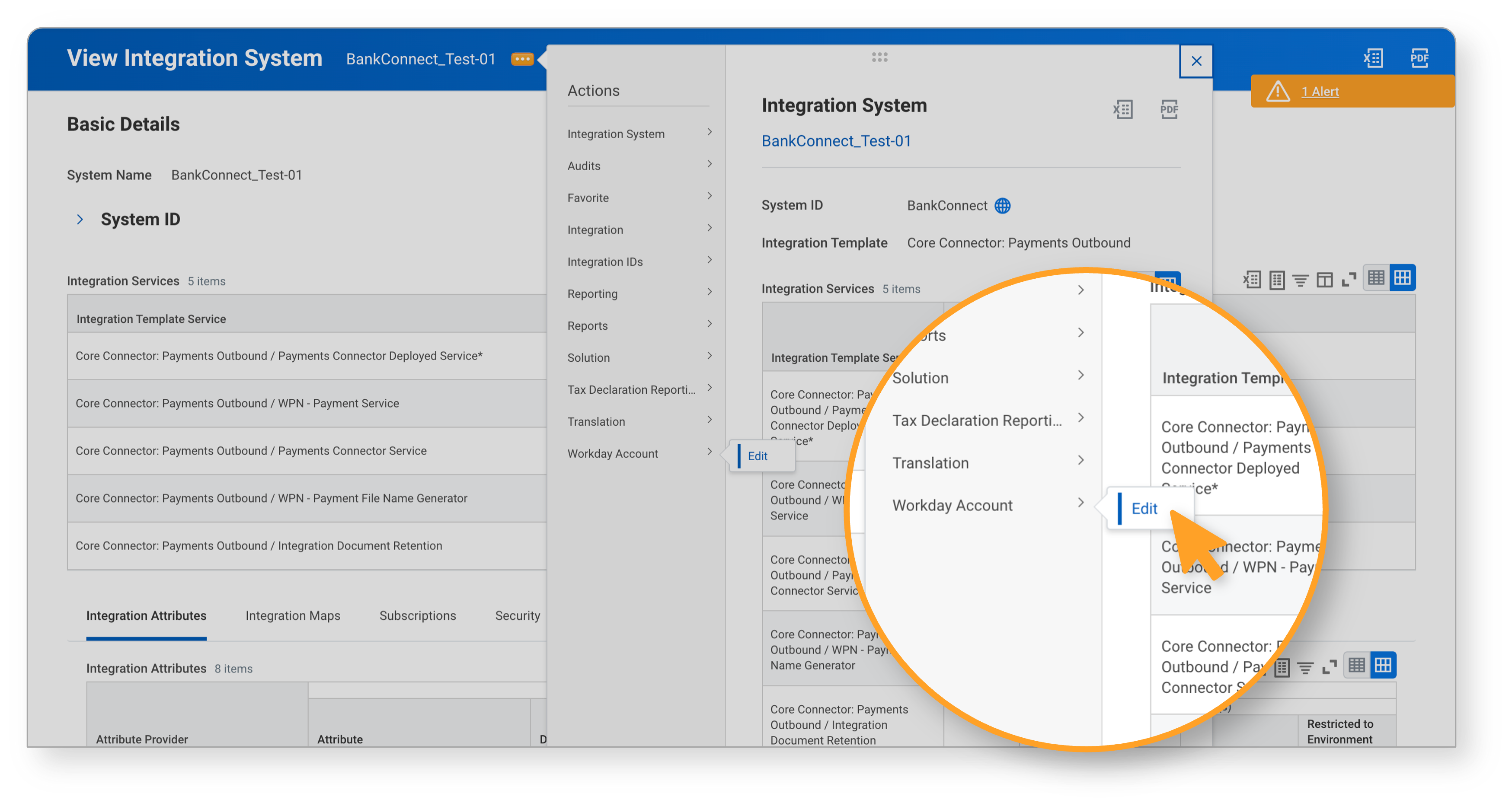This screenshot has height=806, width=1512.
Task: Open the Audits actions submenu
Action: (x=639, y=166)
